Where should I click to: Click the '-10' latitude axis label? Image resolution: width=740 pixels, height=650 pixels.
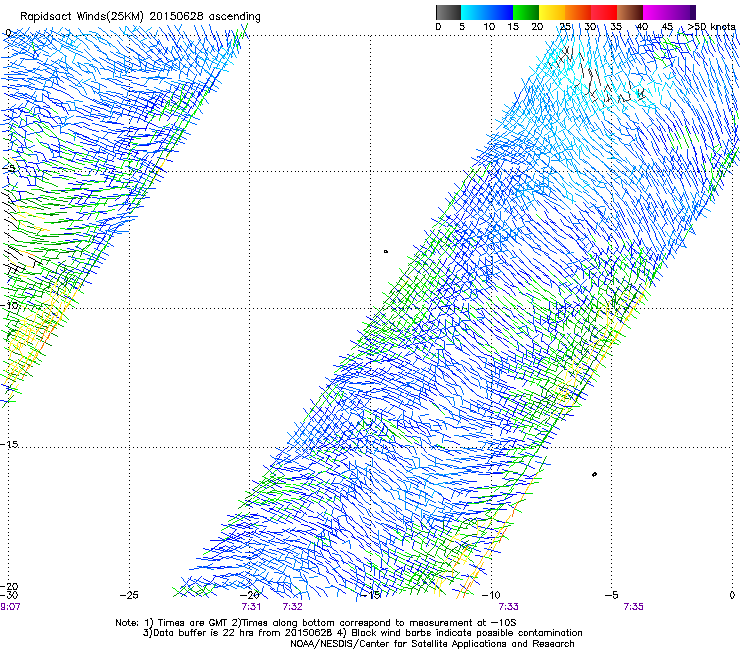coord(9,305)
